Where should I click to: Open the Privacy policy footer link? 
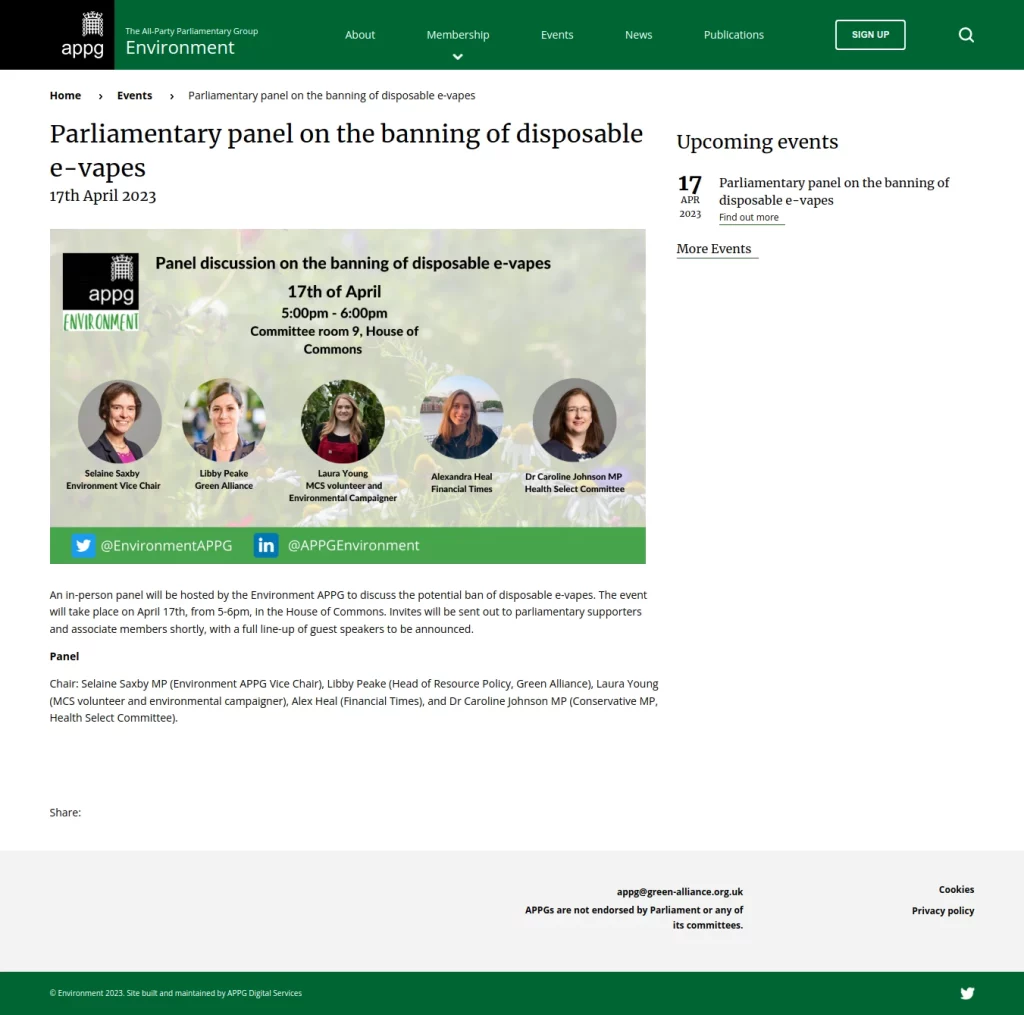942,911
